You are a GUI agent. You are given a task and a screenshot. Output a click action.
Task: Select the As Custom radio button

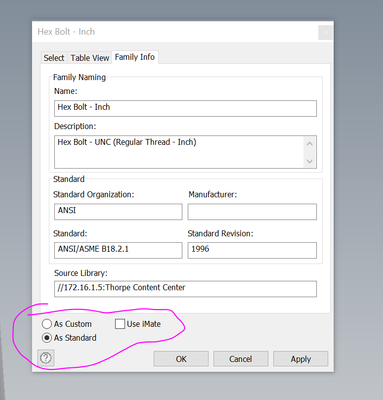coord(47,324)
